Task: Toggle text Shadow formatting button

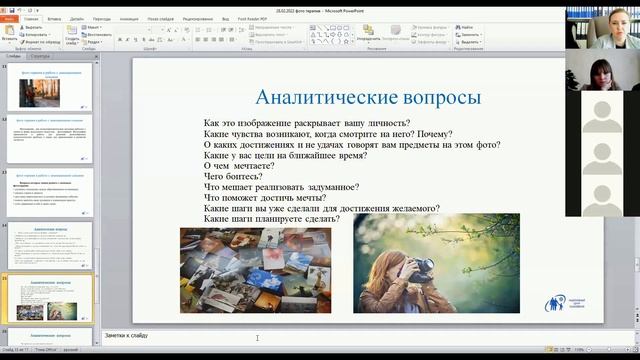Action: point(144,40)
